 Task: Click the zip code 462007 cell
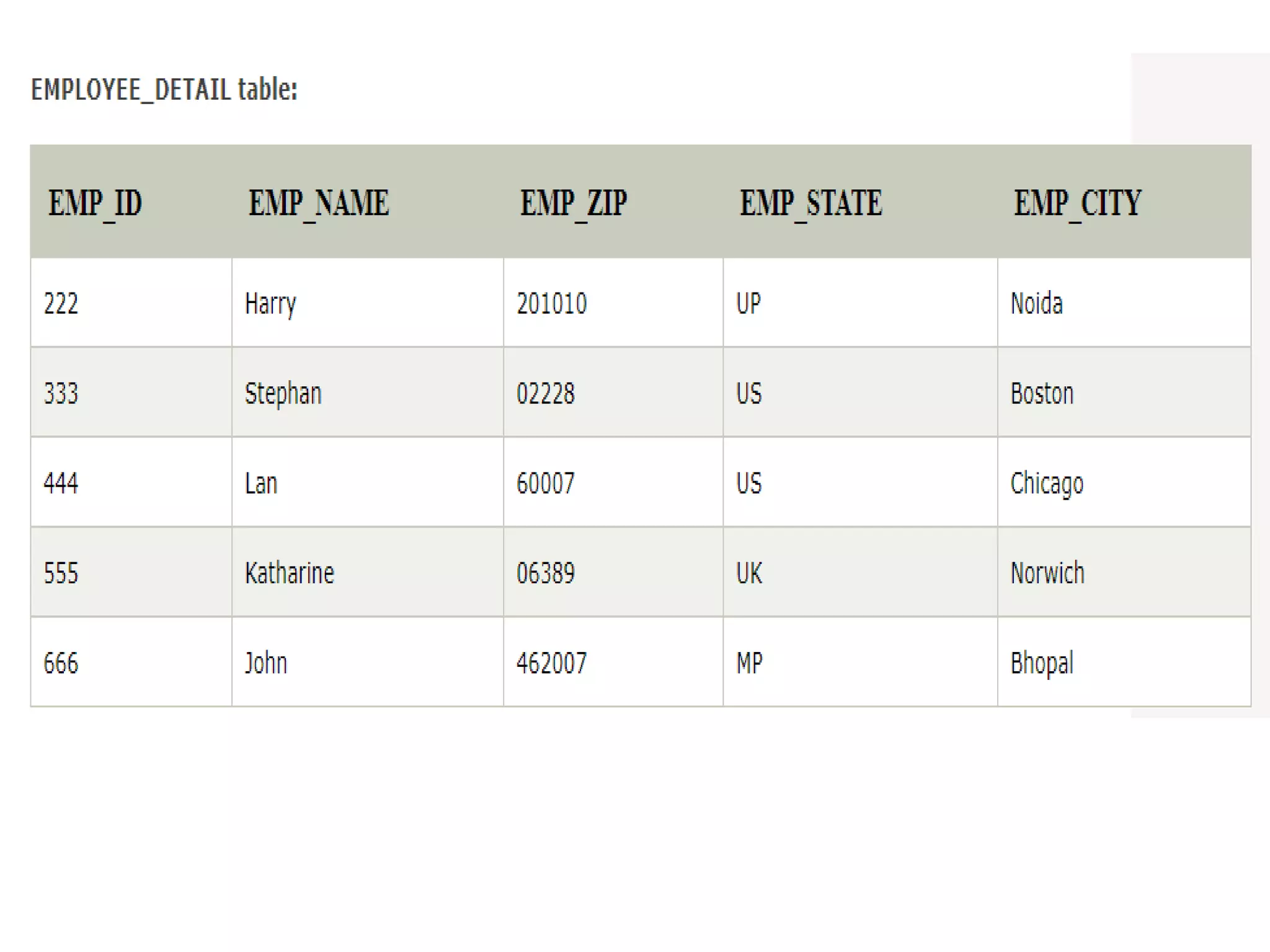coord(613,662)
